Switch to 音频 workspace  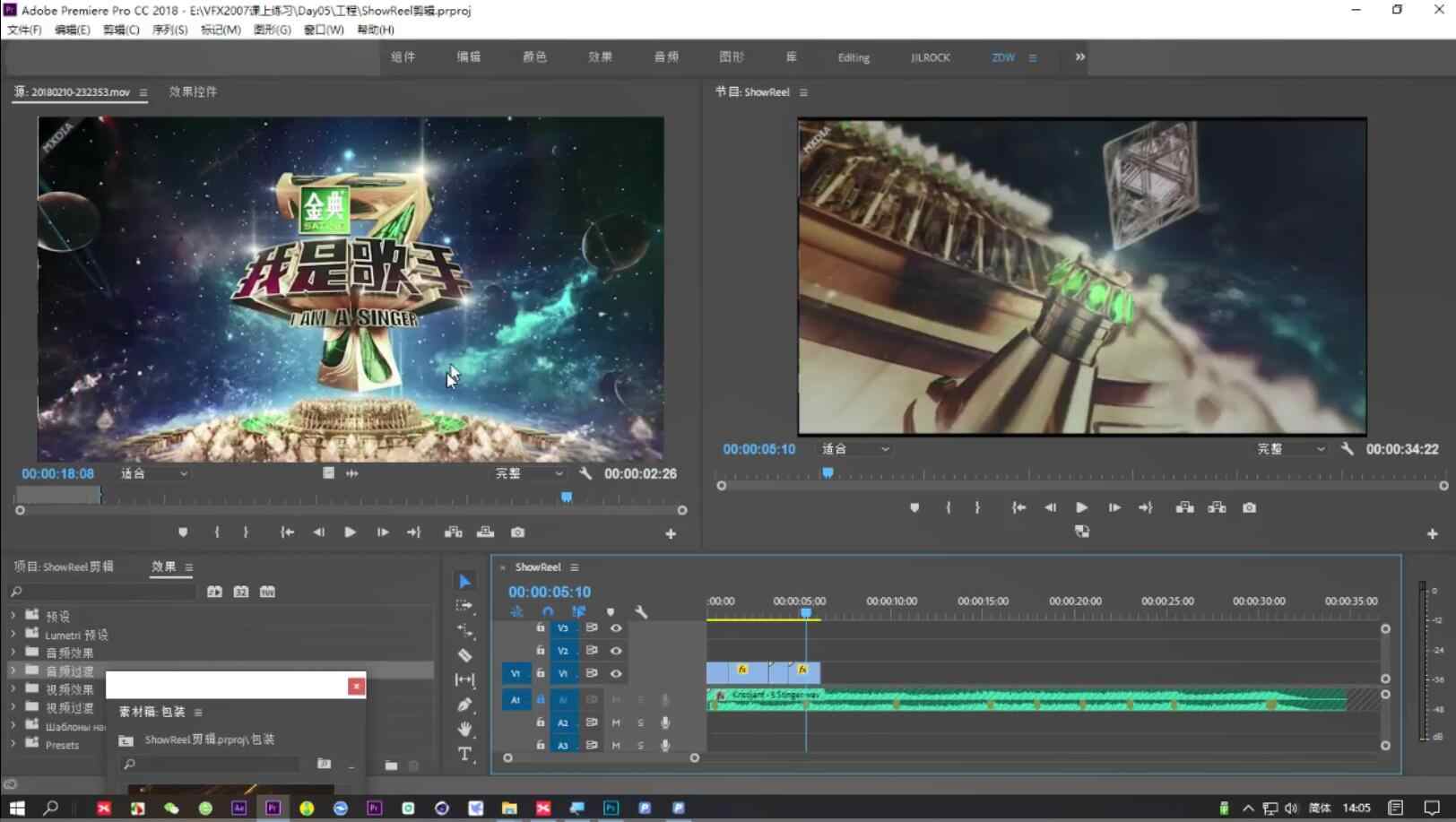[x=666, y=56]
